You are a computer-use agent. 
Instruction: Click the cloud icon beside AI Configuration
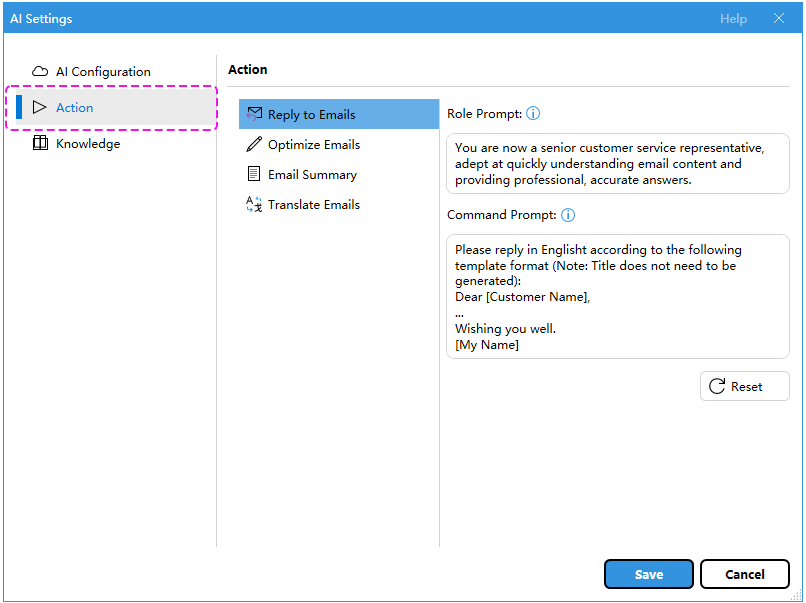click(x=40, y=72)
